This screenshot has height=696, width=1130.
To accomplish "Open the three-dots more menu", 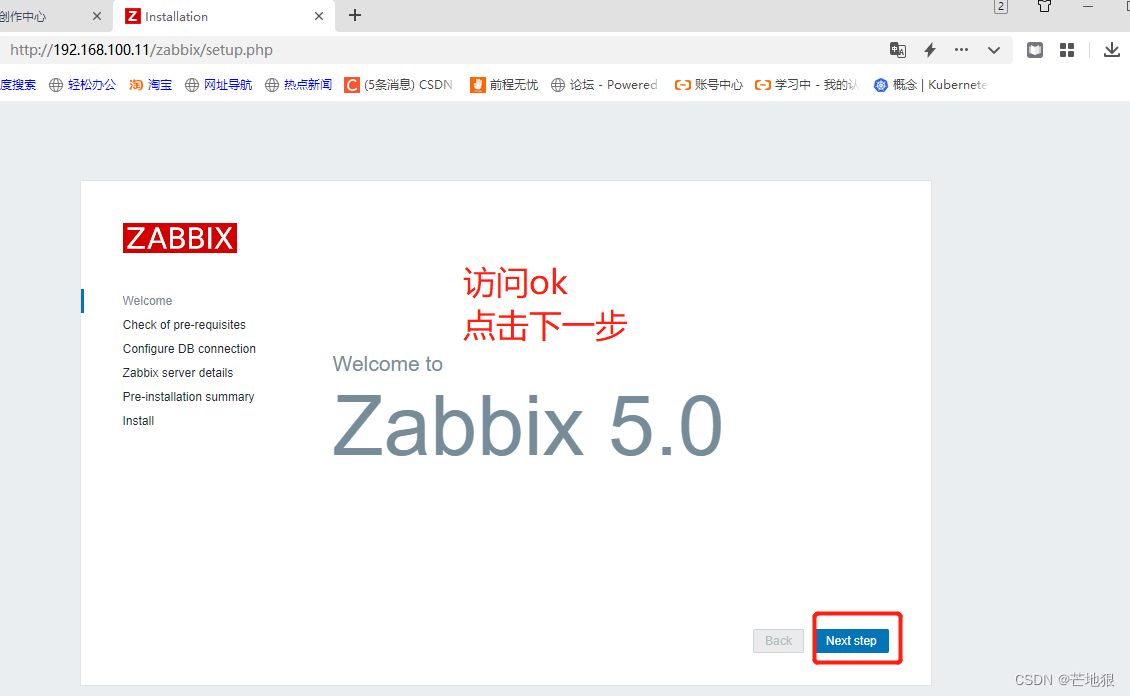I will click(x=961, y=50).
